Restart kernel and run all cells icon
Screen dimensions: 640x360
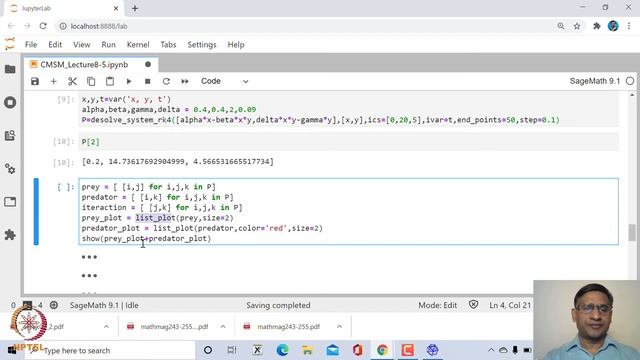coord(185,81)
